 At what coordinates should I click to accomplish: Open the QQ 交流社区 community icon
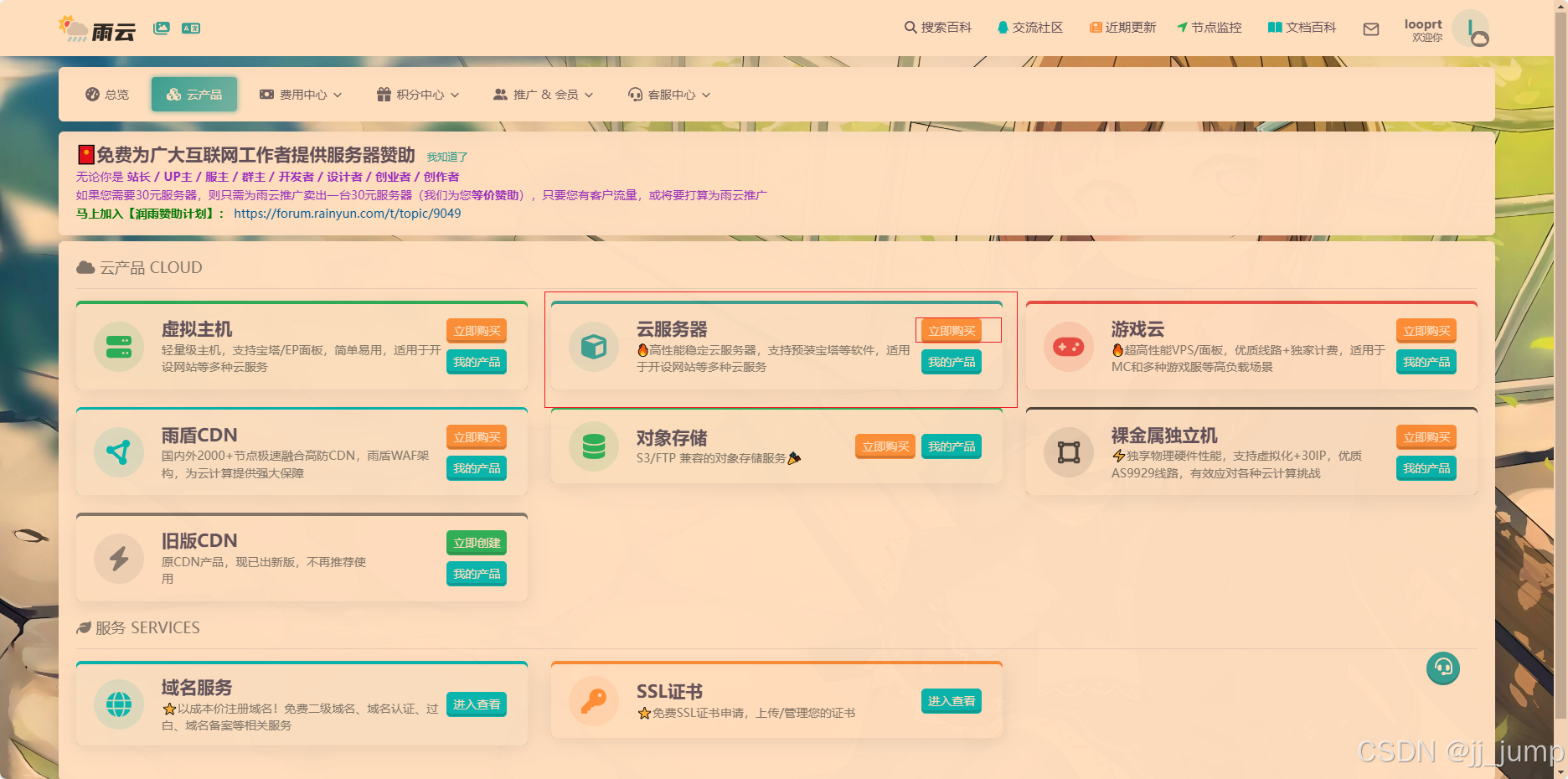coord(1002,27)
